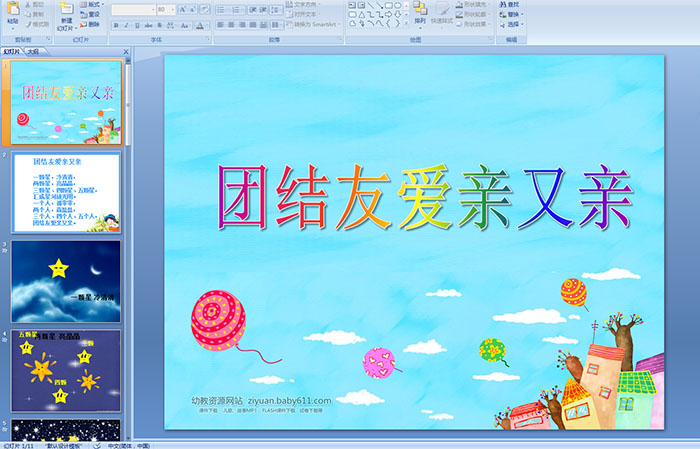Click Reset (重设) slide icon
The height and width of the screenshot is (449, 700).
pos(83,14)
